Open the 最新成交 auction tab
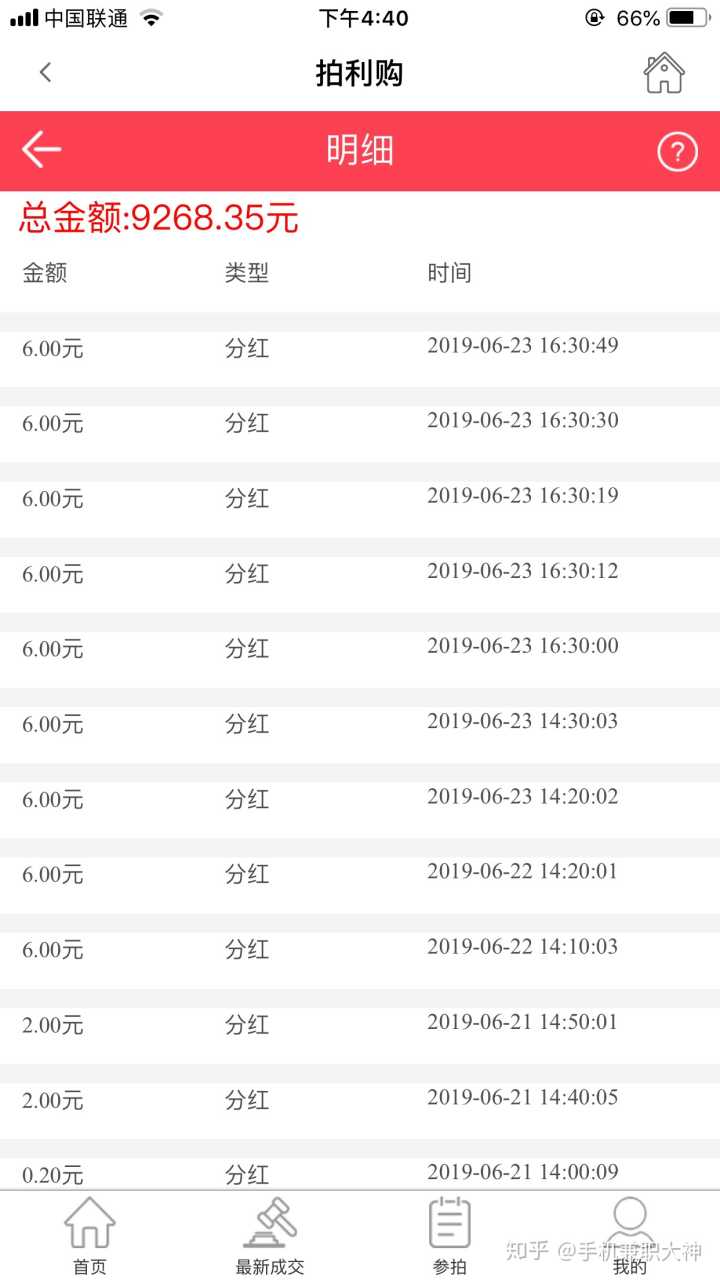Viewport: 720px width, 1280px height. [270, 1236]
